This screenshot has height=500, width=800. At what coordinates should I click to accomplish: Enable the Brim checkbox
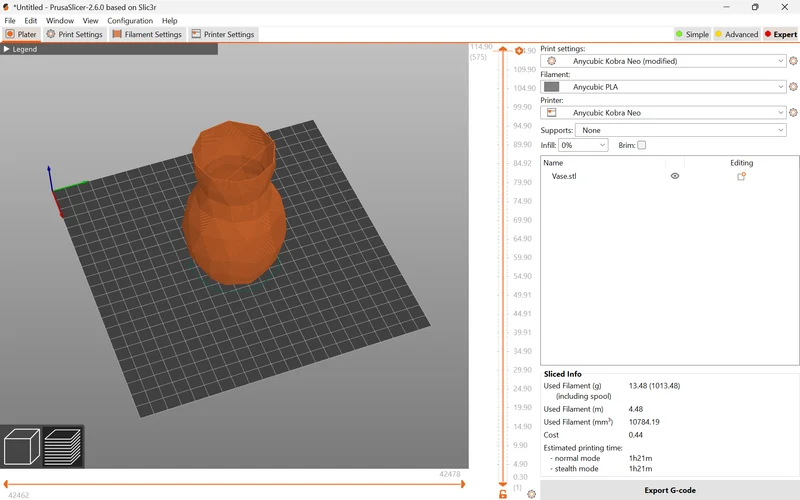(x=641, y=145)
